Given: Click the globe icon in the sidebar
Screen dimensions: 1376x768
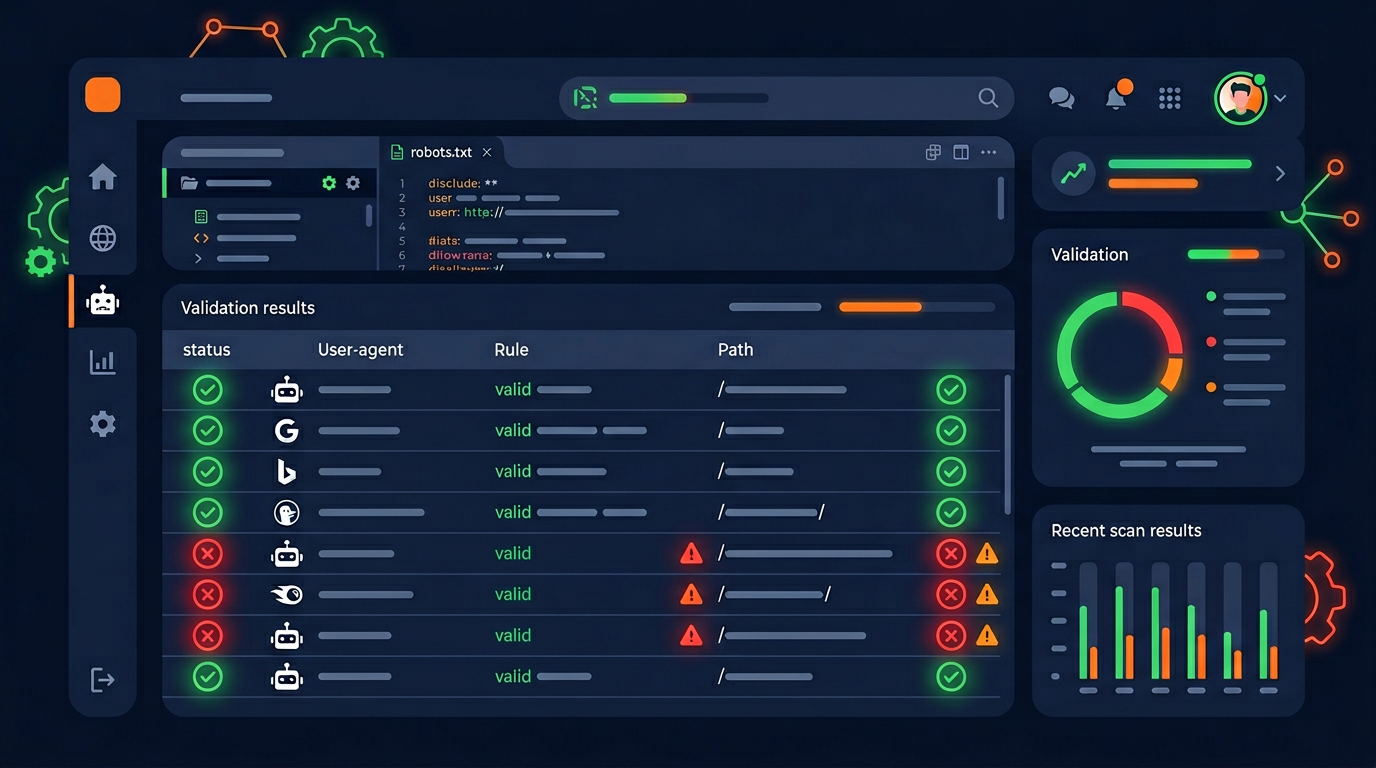Looking at the screenshot, I should [x=103, y=239].
